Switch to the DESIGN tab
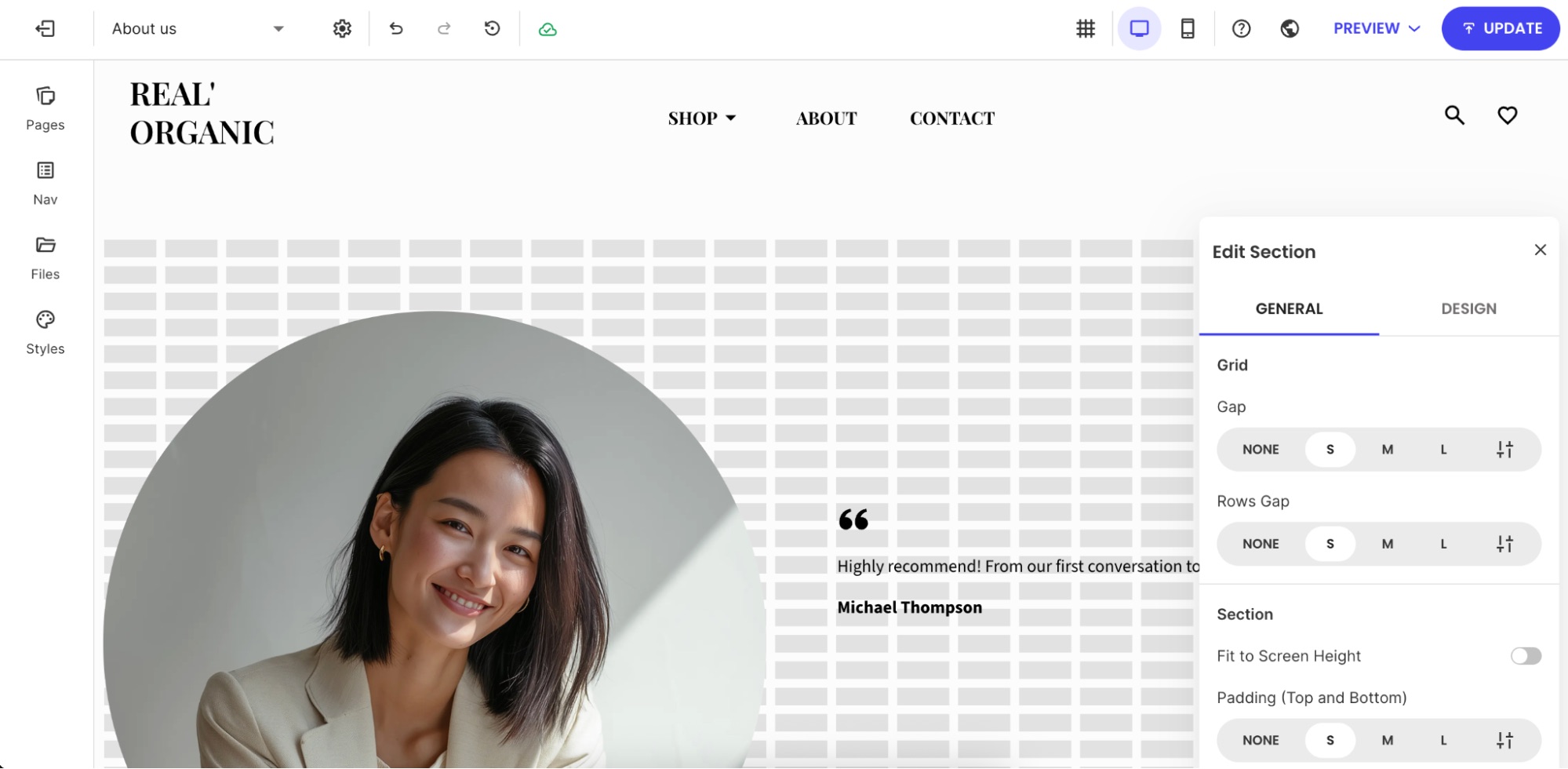 tap(1468, 308)
